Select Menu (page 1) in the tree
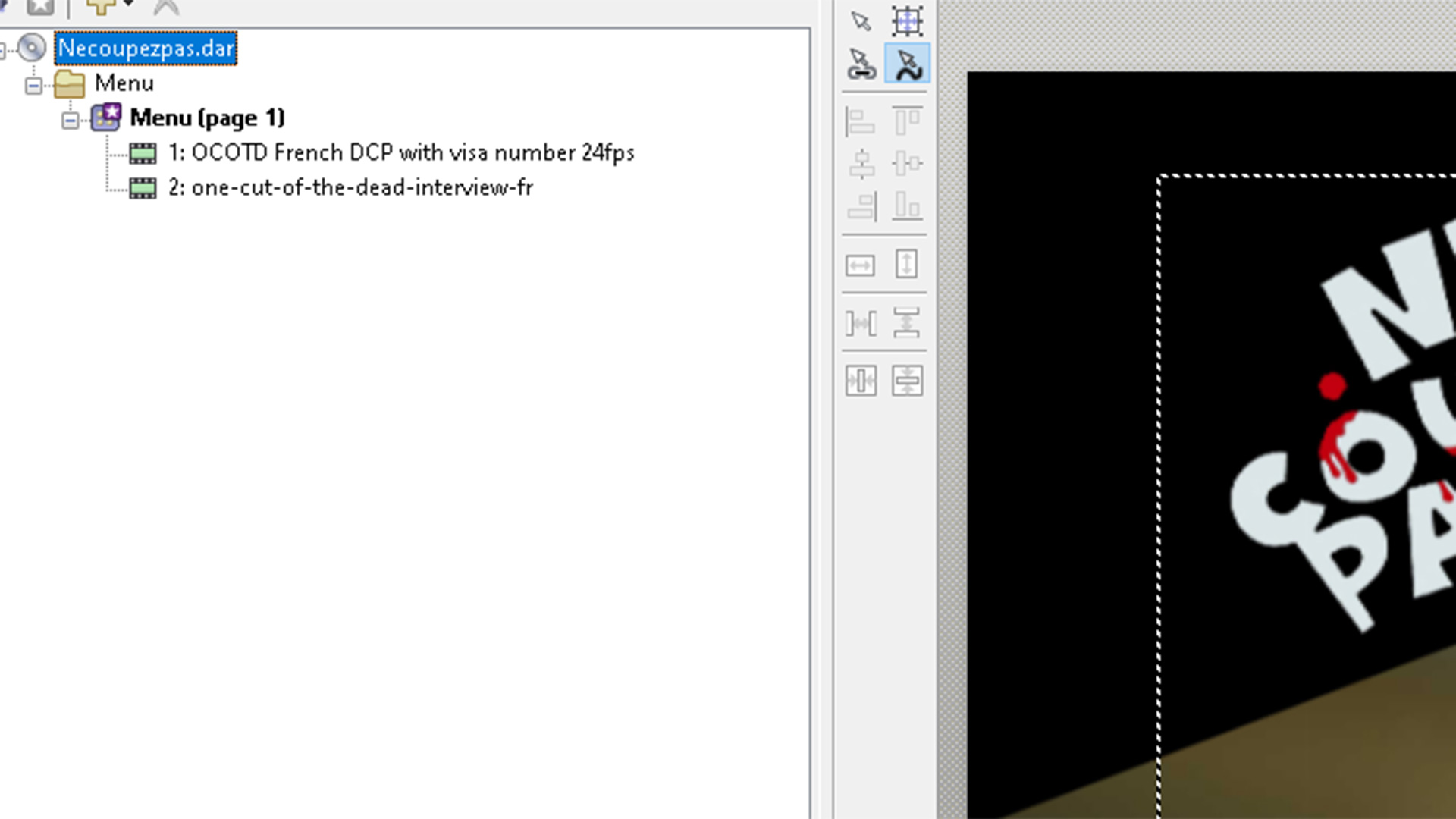This screenshot has height=819, width=1456. click(x=207, y=118)
